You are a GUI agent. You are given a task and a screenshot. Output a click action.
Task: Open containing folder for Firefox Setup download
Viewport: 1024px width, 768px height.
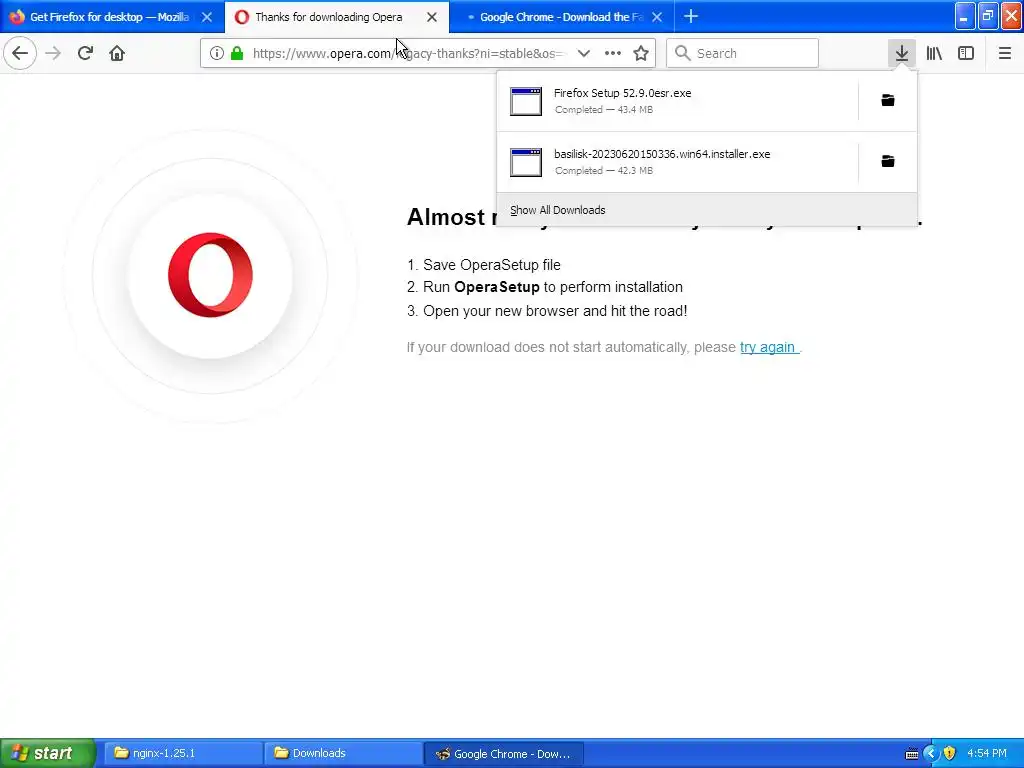pos(888,101)
